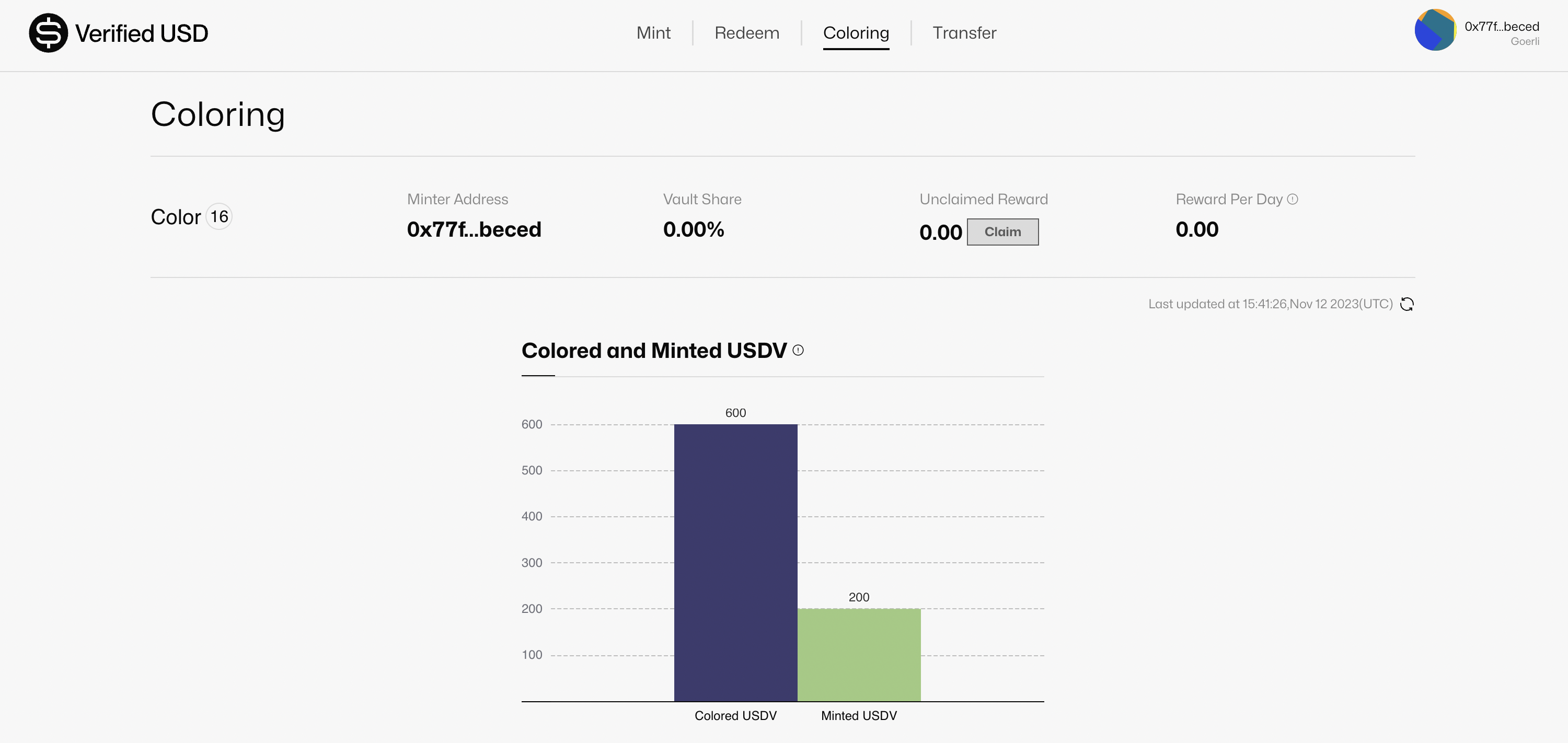Click info icon beside Colored and Minted USDV

(x=798, y=351)
